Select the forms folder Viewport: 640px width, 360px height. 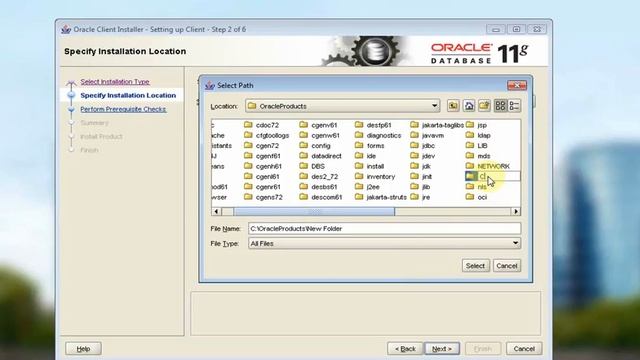(x=370, y=146)
